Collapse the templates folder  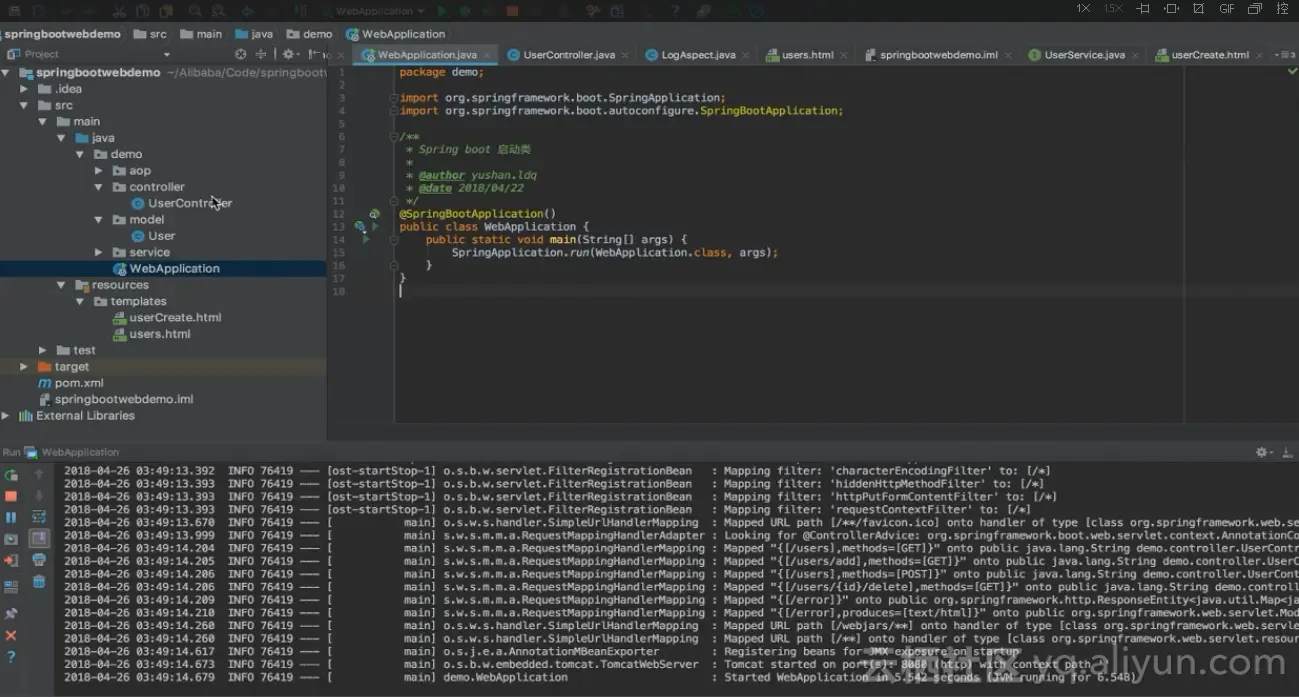[x=80, y=301]
